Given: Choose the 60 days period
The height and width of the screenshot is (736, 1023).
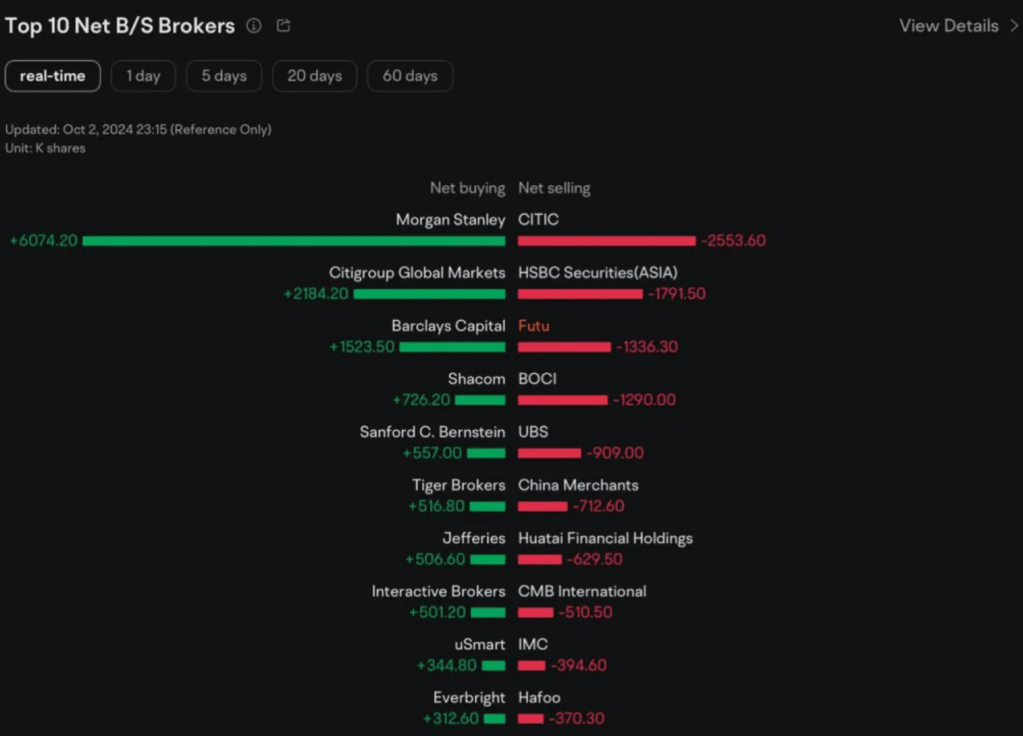Looking at the screenshot, I should pos(410,76).
